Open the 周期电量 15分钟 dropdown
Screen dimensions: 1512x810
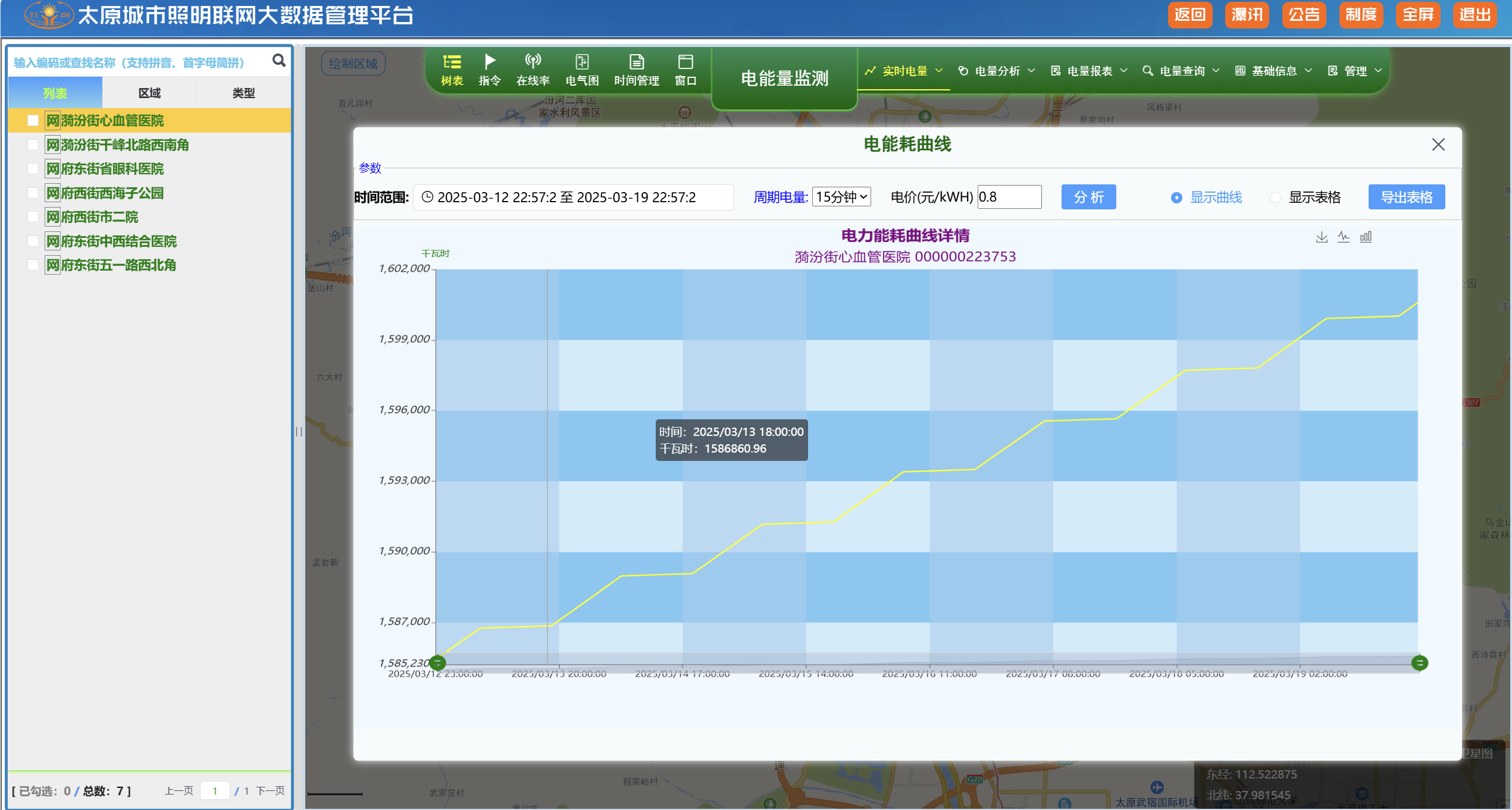841,197
